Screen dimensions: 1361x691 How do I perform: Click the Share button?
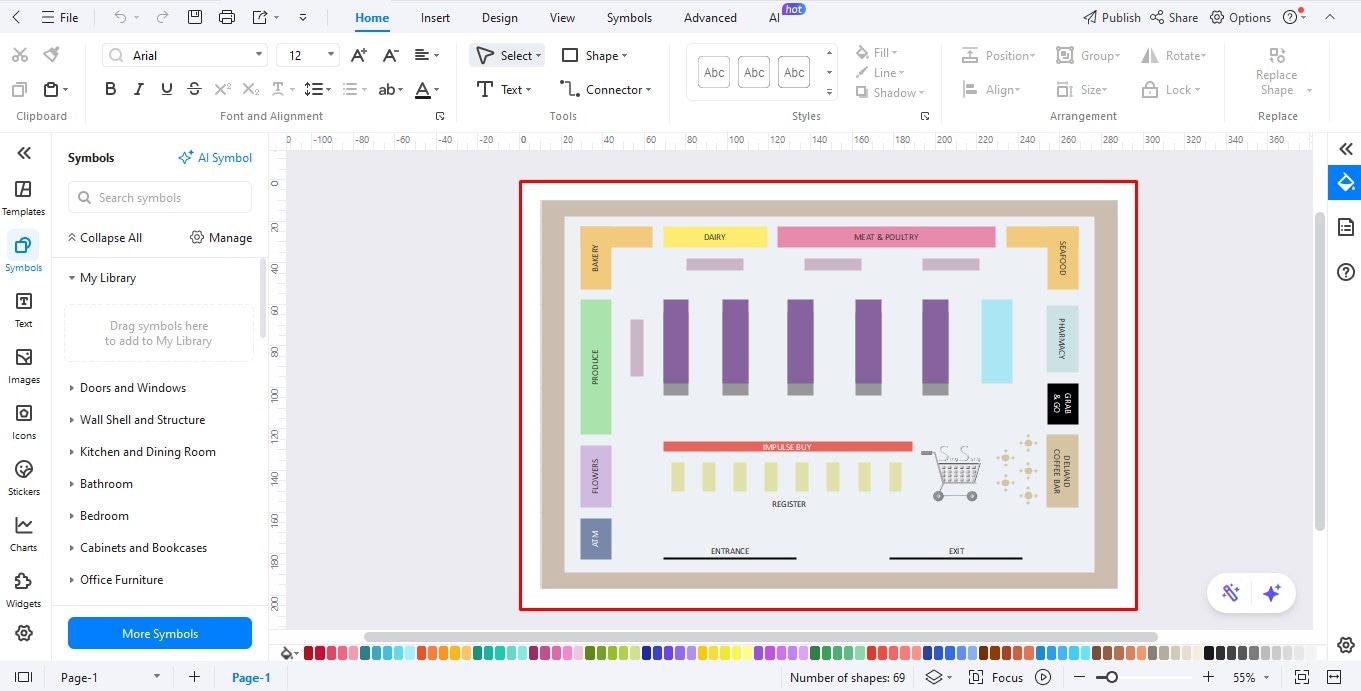click(x=1174, y=17)
